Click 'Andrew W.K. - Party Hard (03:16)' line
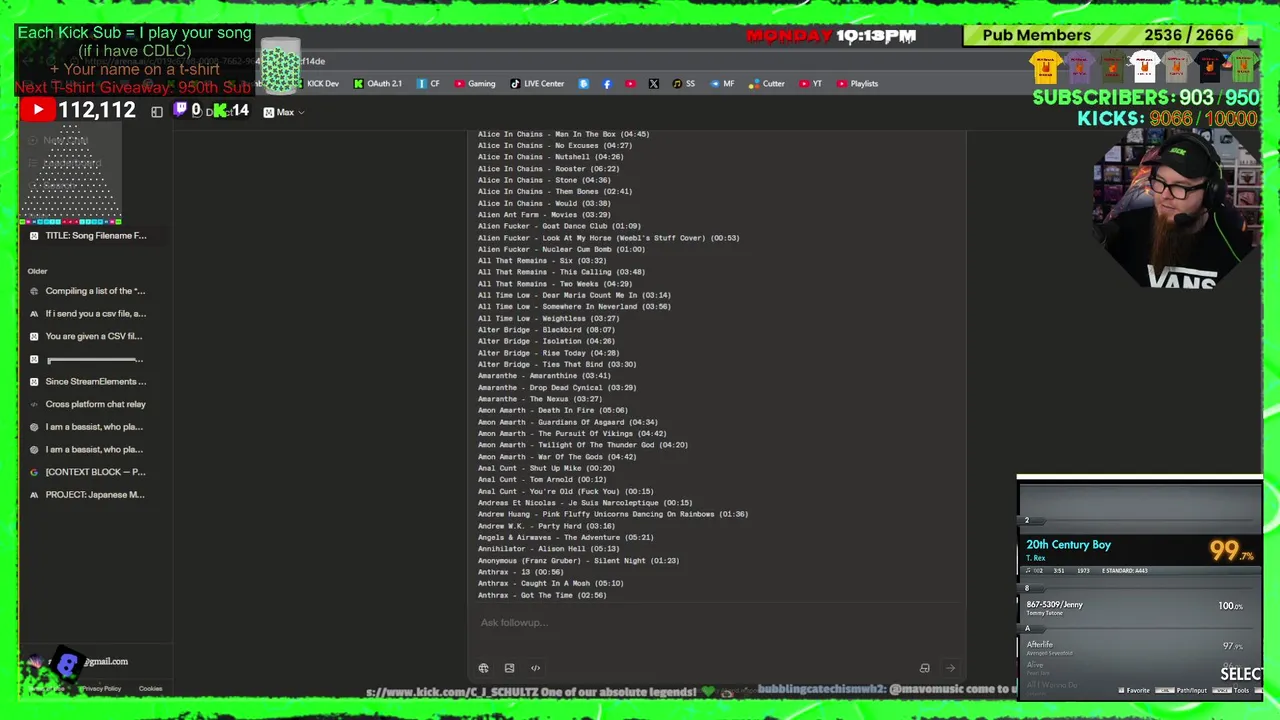 tap(546, 526)
